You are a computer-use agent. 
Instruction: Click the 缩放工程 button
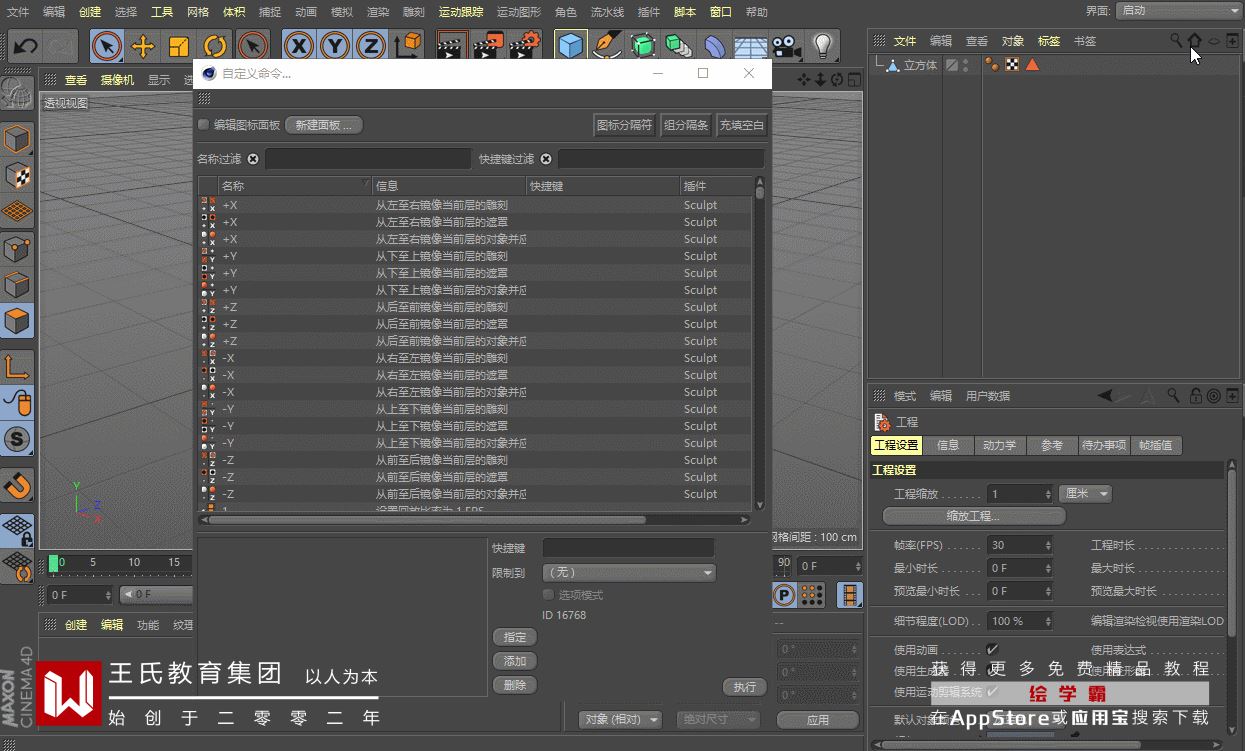pos(974,516)
